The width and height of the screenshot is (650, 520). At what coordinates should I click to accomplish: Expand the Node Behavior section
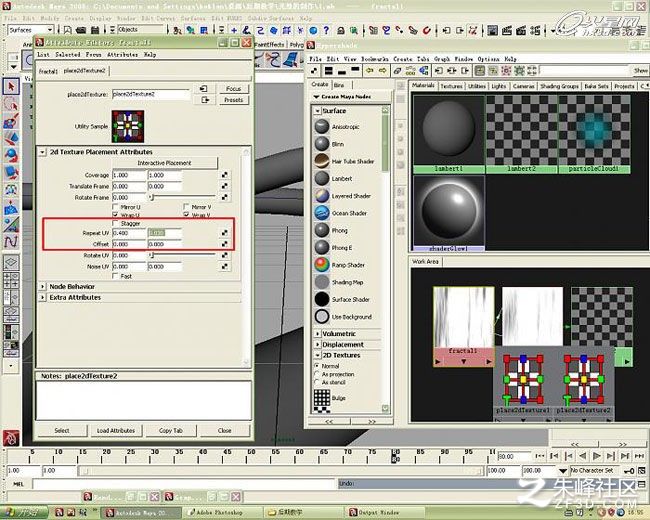click(42, 287)
